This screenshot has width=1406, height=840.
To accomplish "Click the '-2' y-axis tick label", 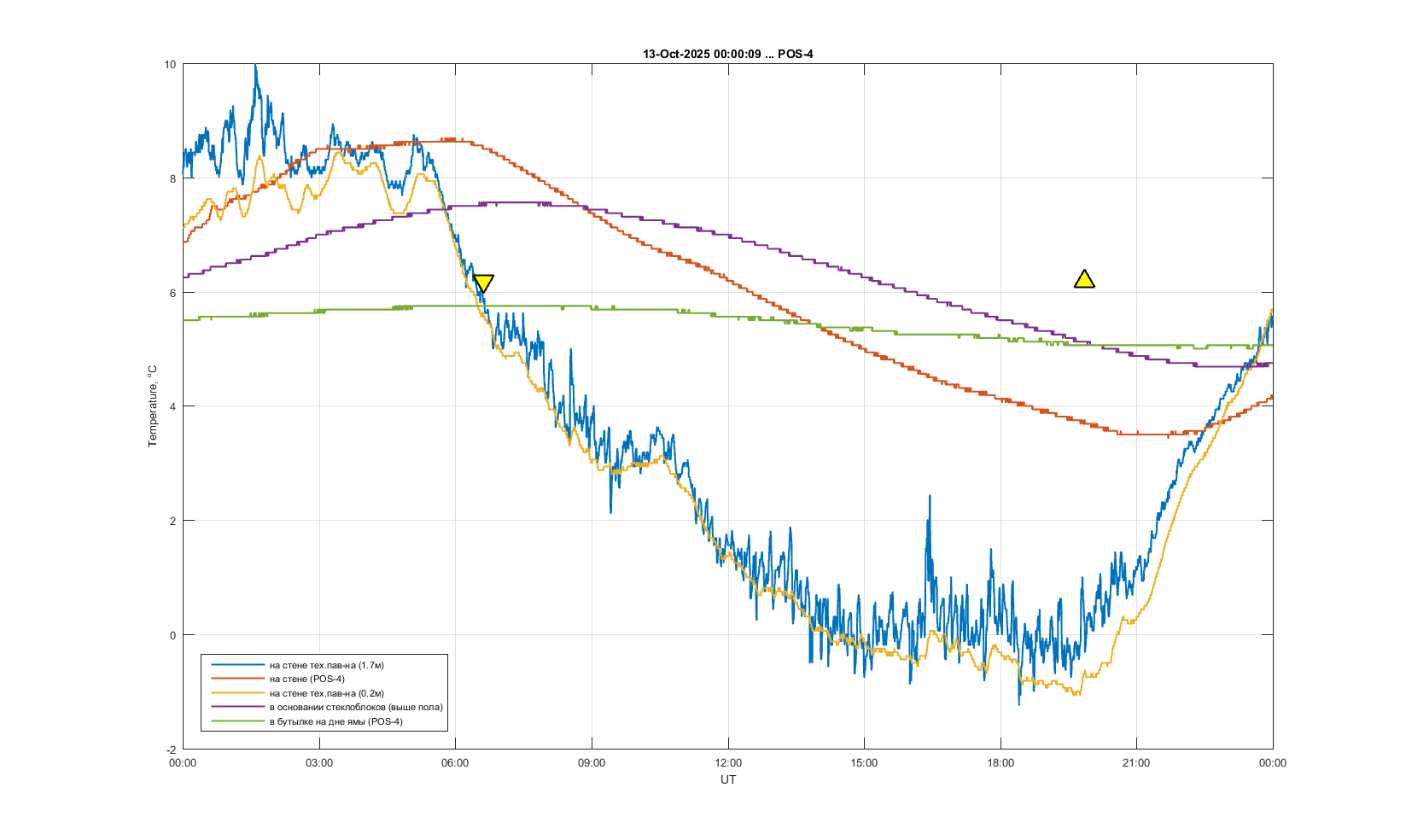I will tap(171, 750).
